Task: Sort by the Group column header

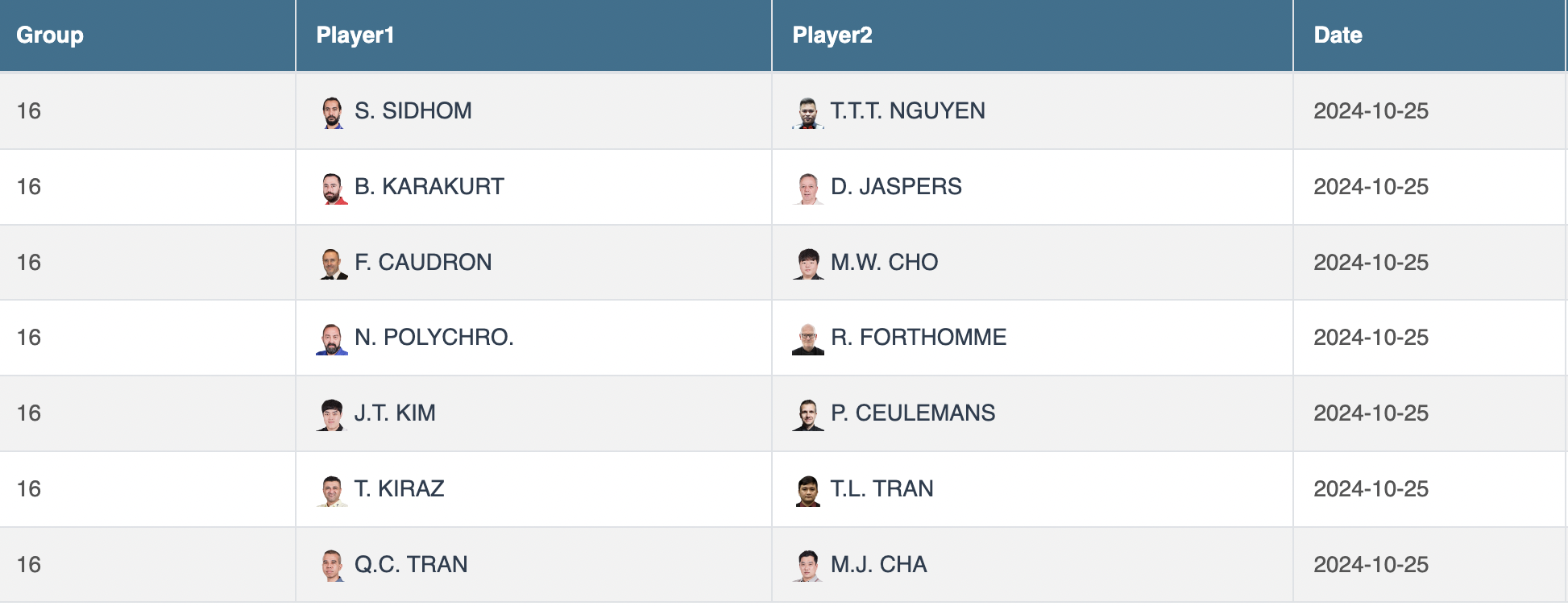Action: point(50,35)
